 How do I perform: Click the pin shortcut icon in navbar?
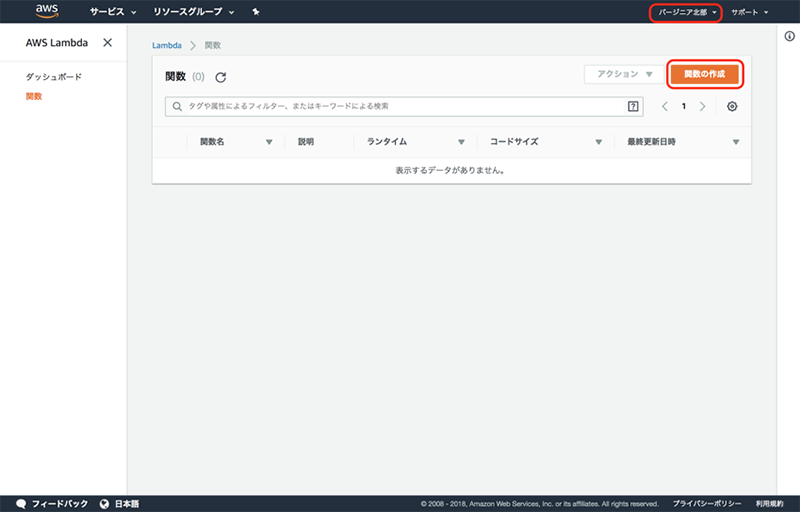(256, 12)
